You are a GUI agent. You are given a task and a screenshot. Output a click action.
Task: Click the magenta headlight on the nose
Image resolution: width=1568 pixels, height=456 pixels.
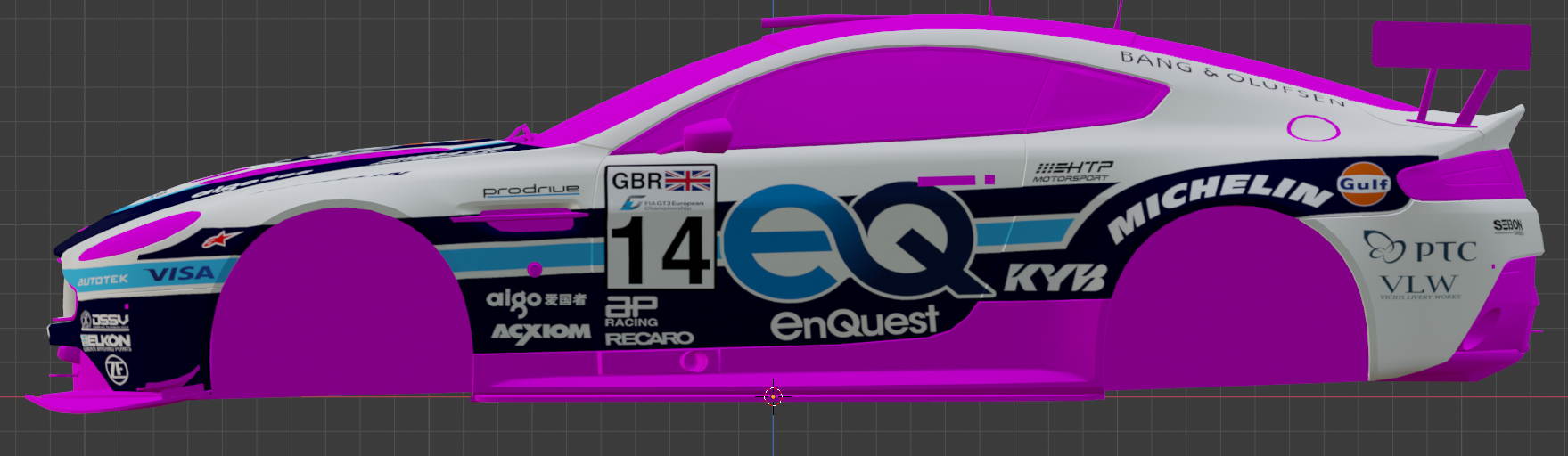(143, 233)
